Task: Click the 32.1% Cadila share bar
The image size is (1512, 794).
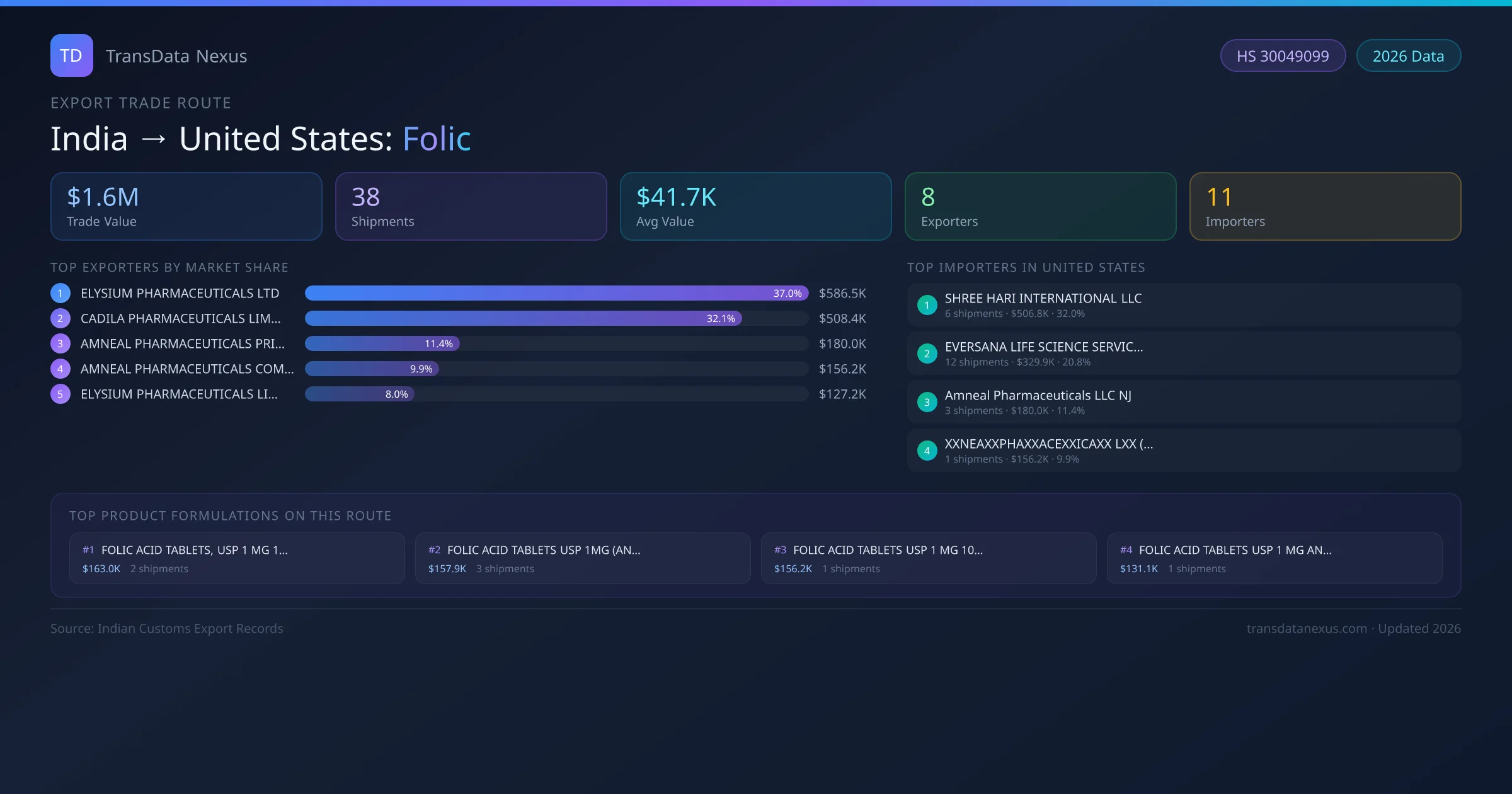Action: point(523,318)
